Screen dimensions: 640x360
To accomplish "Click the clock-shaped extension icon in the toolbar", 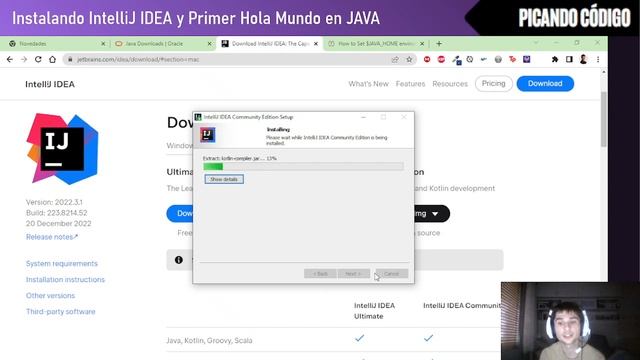I will tap(470, 60).
